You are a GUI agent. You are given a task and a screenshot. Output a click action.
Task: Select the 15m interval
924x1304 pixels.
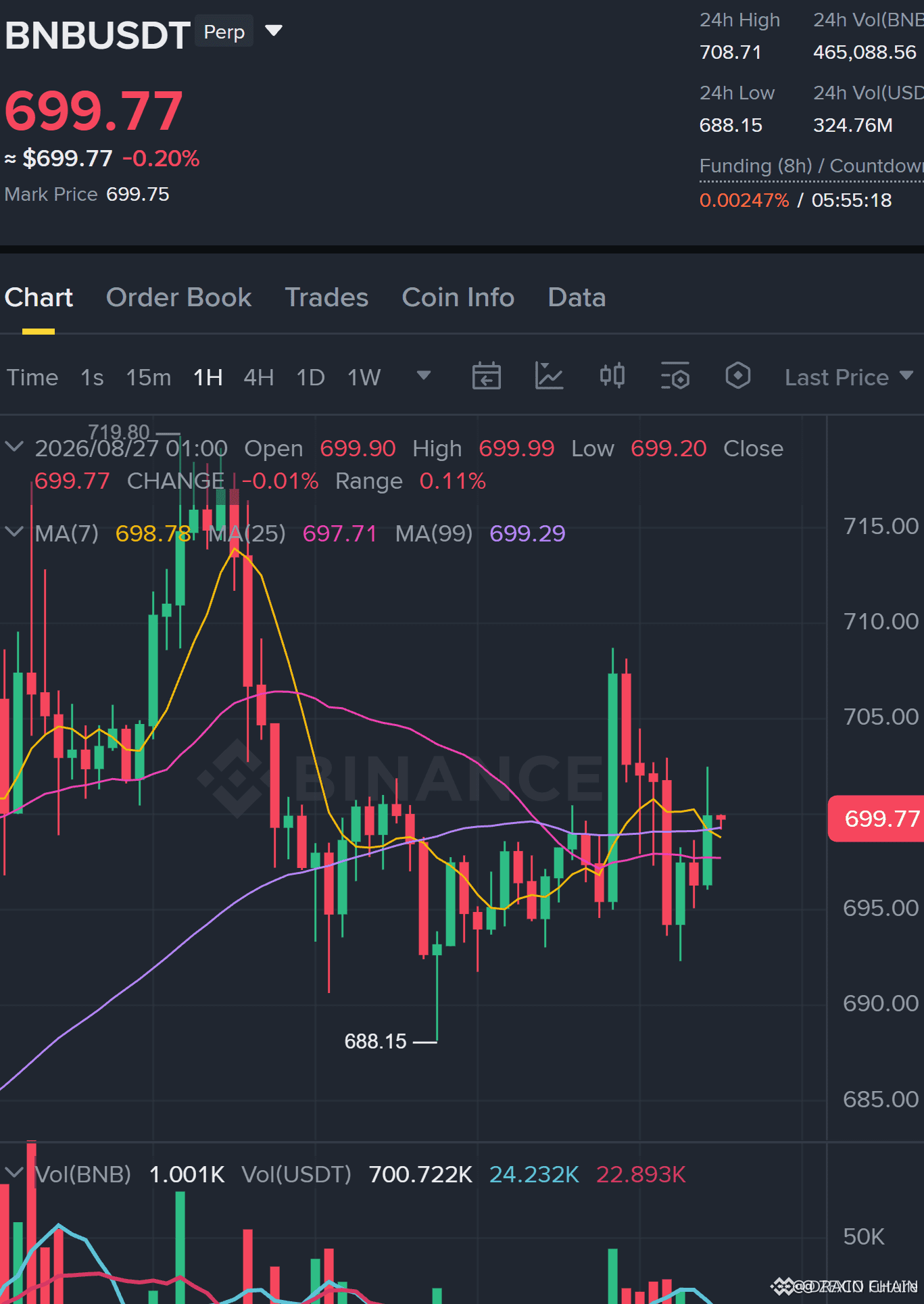(149, 377)
